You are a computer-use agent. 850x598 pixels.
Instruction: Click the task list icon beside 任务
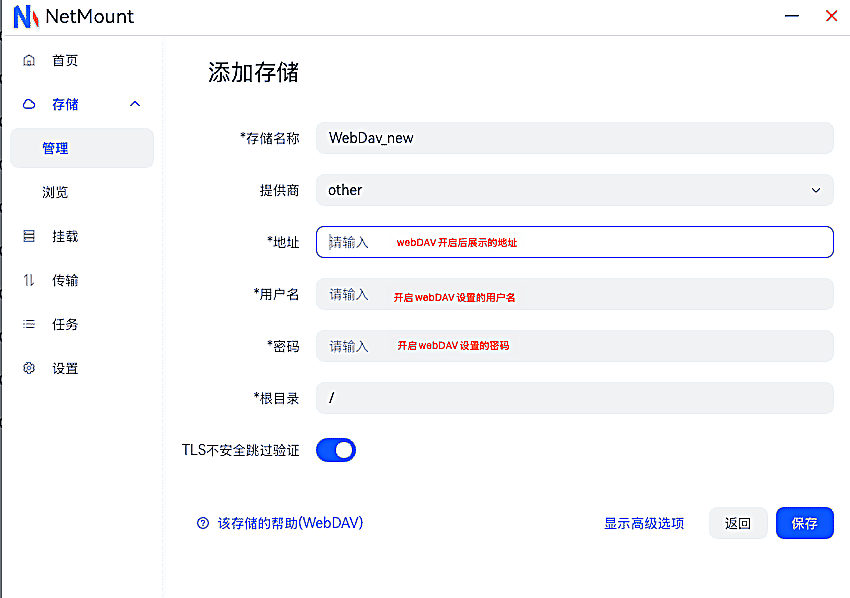[29, 324]
